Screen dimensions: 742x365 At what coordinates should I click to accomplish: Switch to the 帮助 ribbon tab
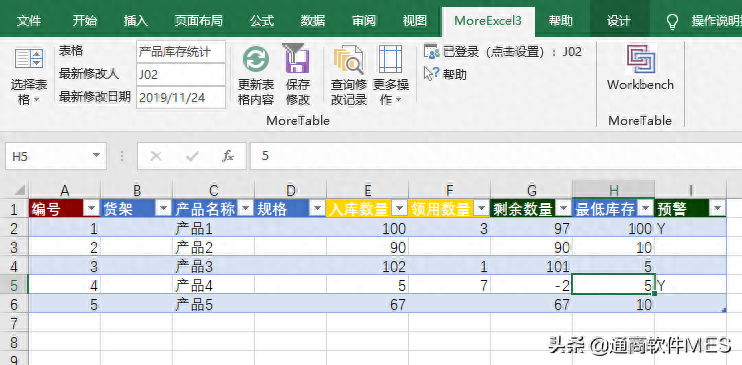point(560,21)
